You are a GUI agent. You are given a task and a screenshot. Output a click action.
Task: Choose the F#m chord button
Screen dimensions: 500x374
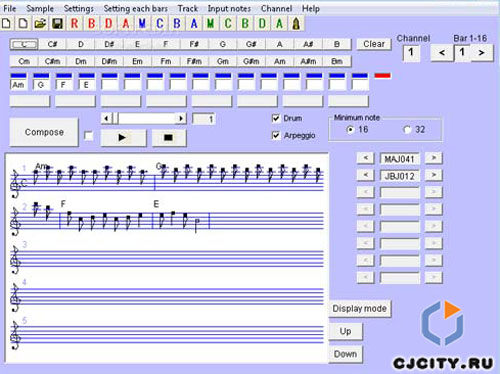point(194,61)
